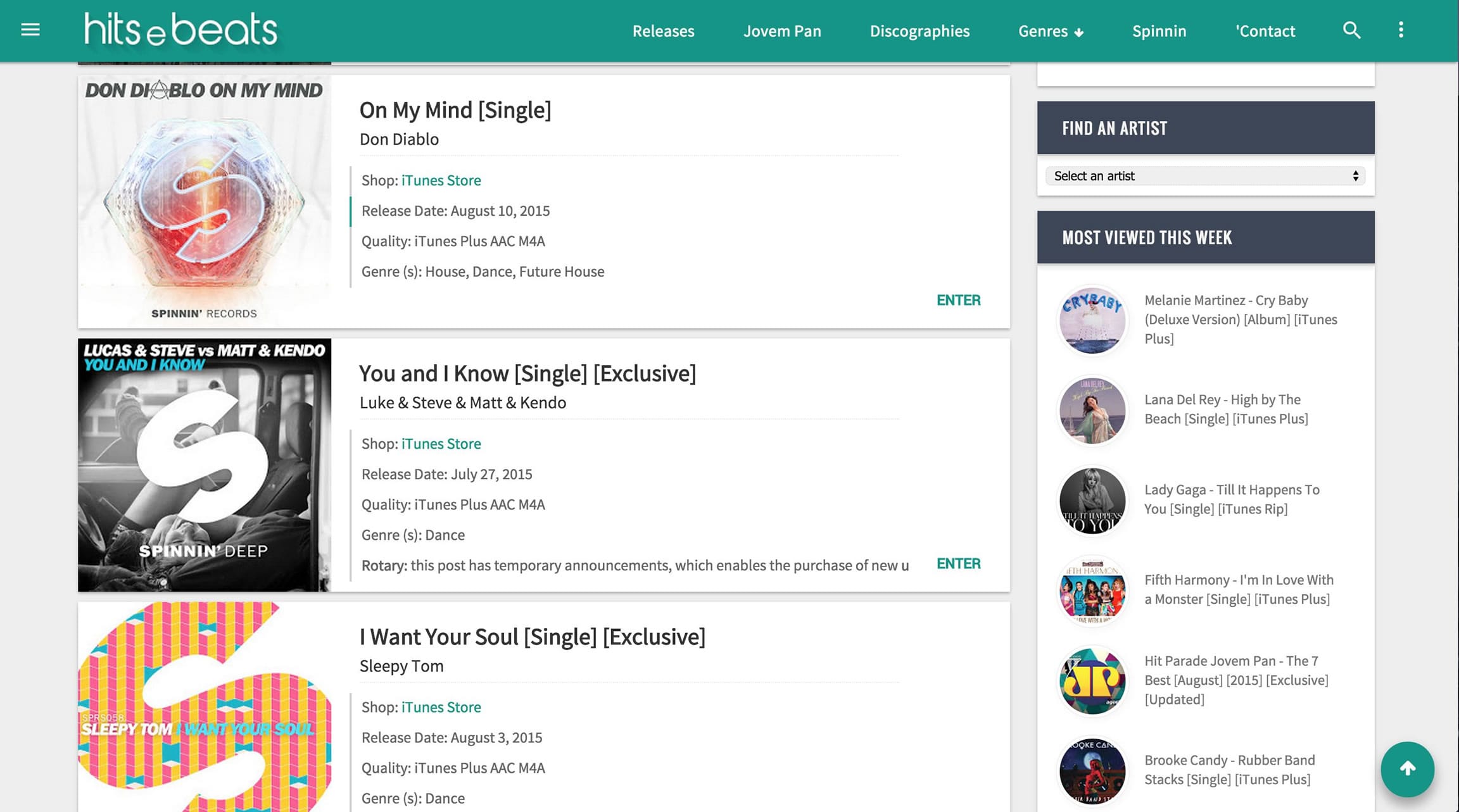Click the hamburger menu icon
1459x812 pixels.
[x=30, y=30]
